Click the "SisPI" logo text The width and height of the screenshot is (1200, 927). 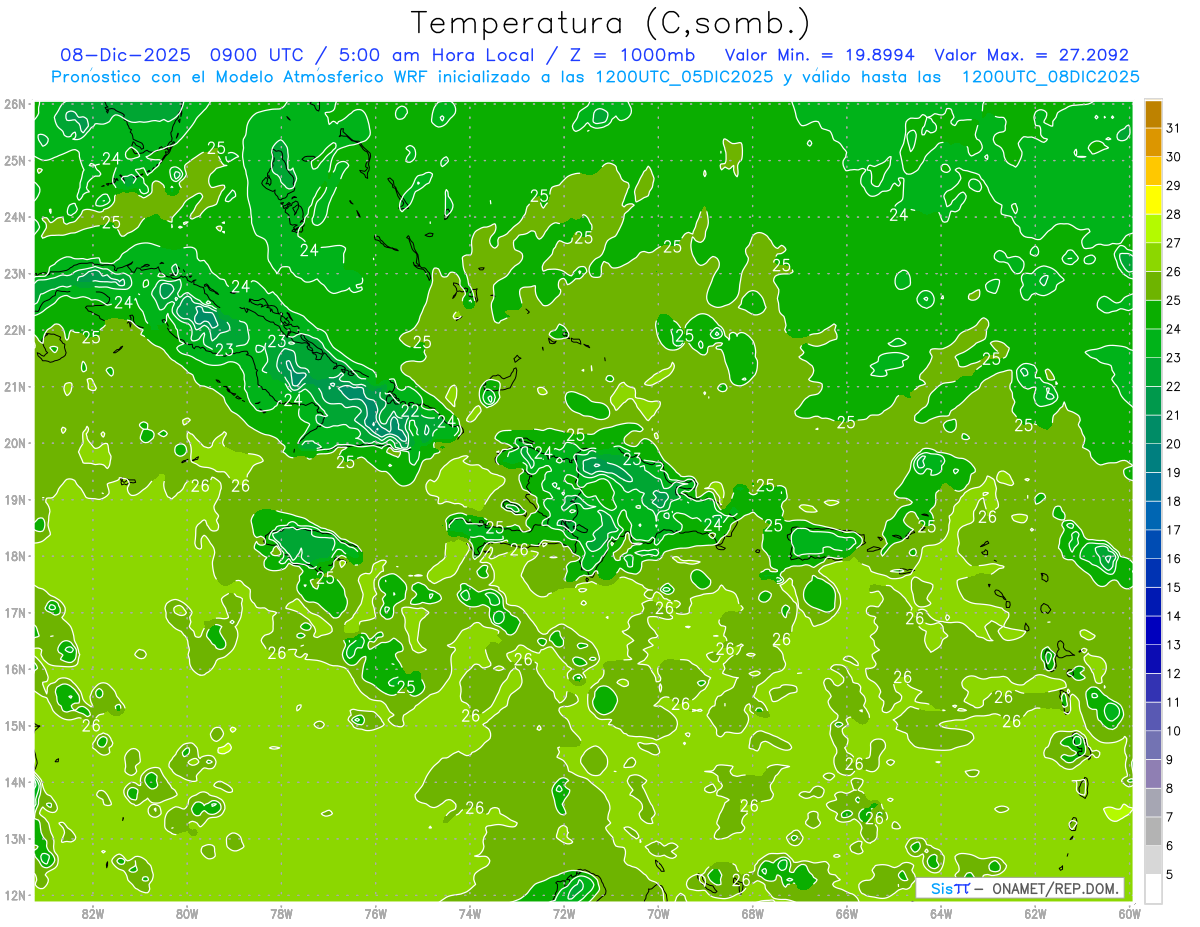point(950,888)
